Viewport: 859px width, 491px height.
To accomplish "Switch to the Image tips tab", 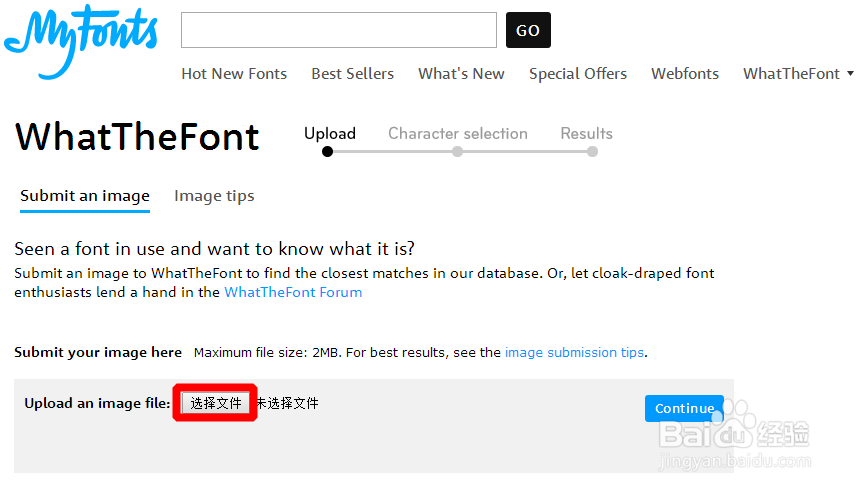I will [x=214, y=196].
